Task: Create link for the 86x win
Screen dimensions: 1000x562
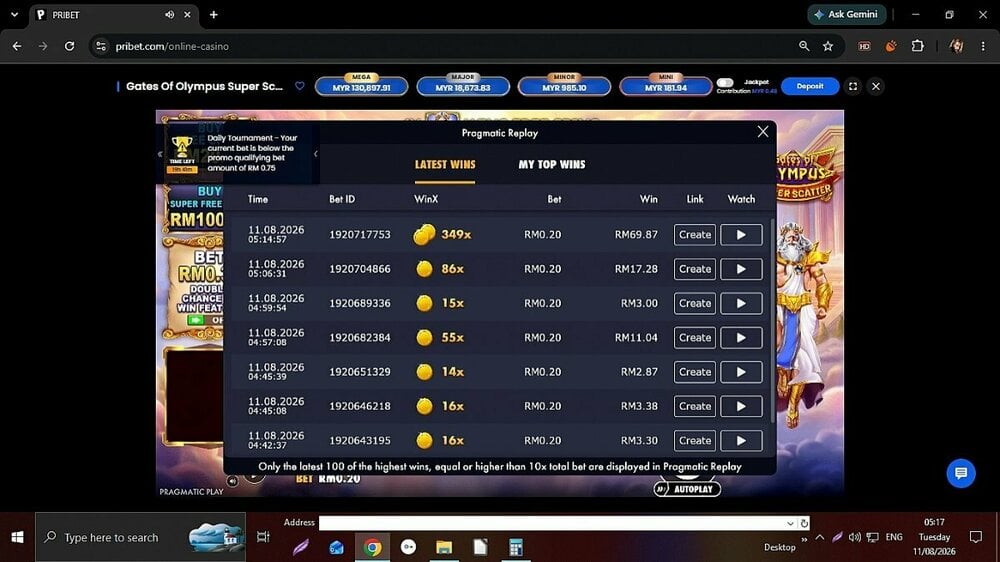Action: [695, 269]
